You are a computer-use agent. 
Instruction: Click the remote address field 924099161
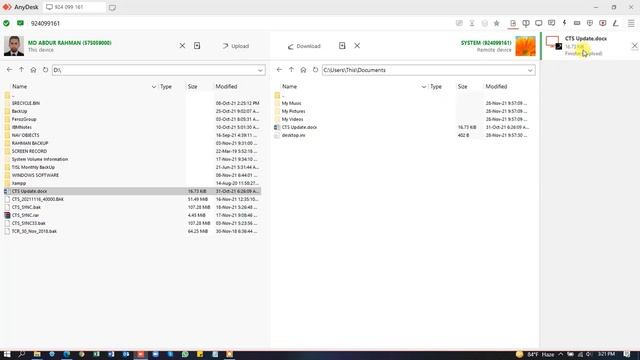45,24
